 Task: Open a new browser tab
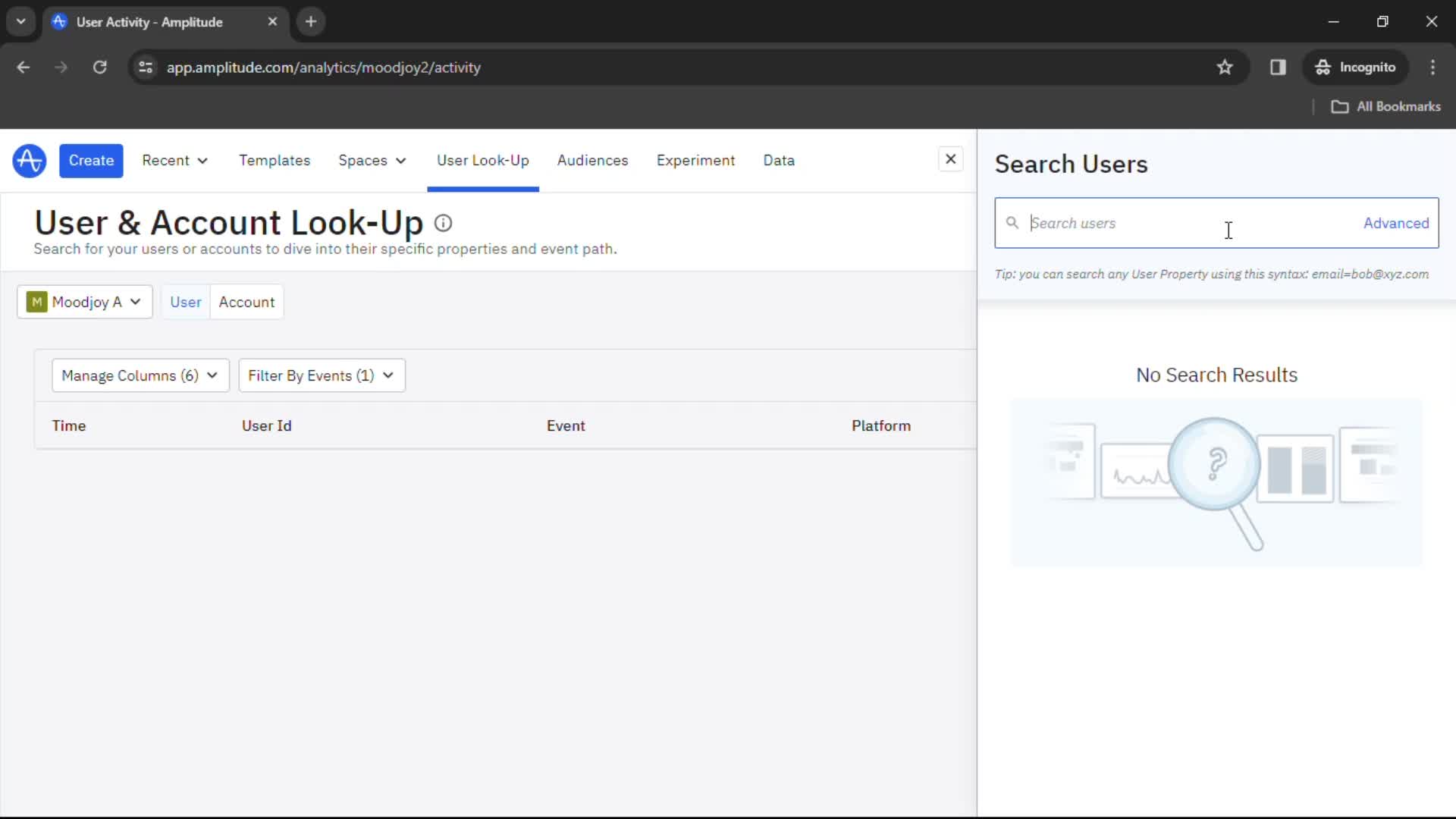pos(311,22)
